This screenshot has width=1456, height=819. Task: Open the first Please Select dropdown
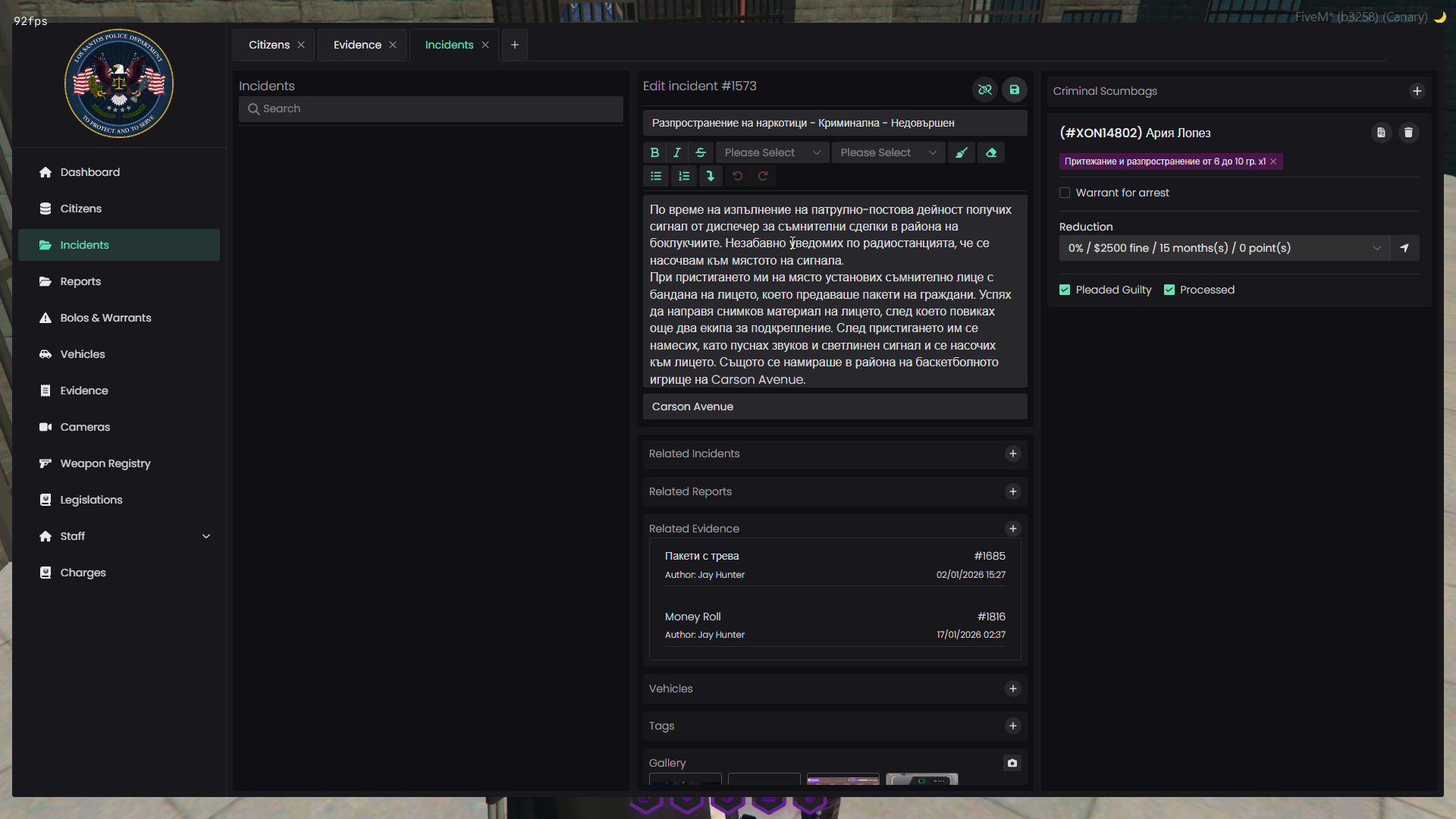(x=771, y=152)
